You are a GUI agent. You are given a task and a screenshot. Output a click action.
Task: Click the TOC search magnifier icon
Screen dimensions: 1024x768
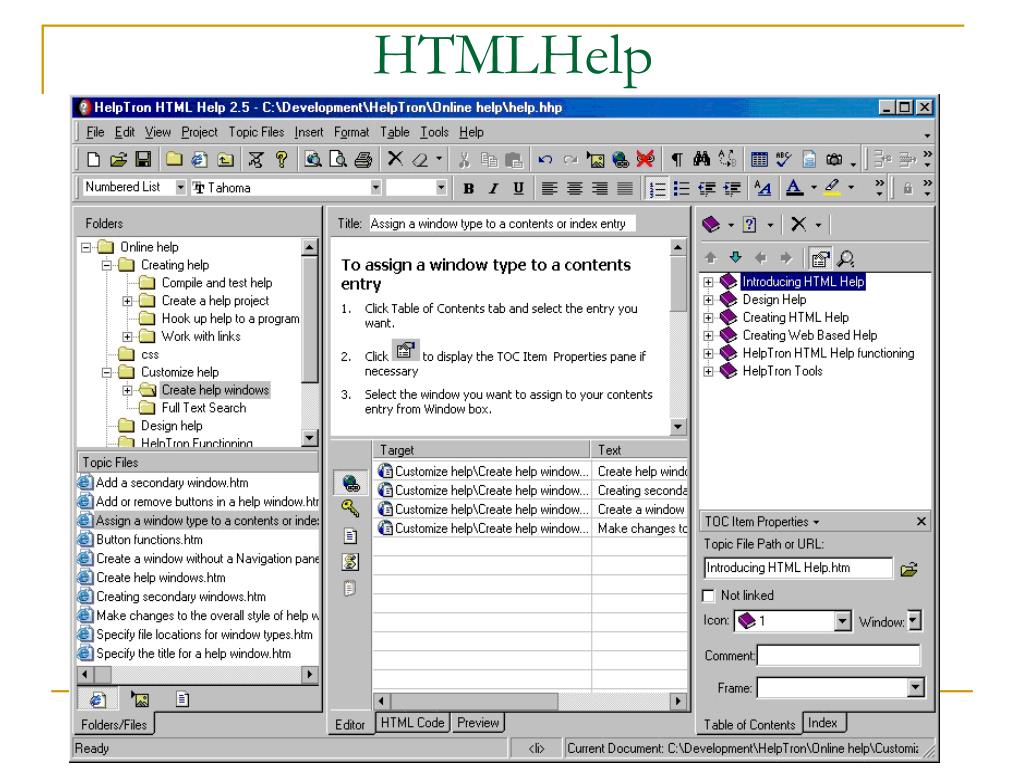coord(846,259)
